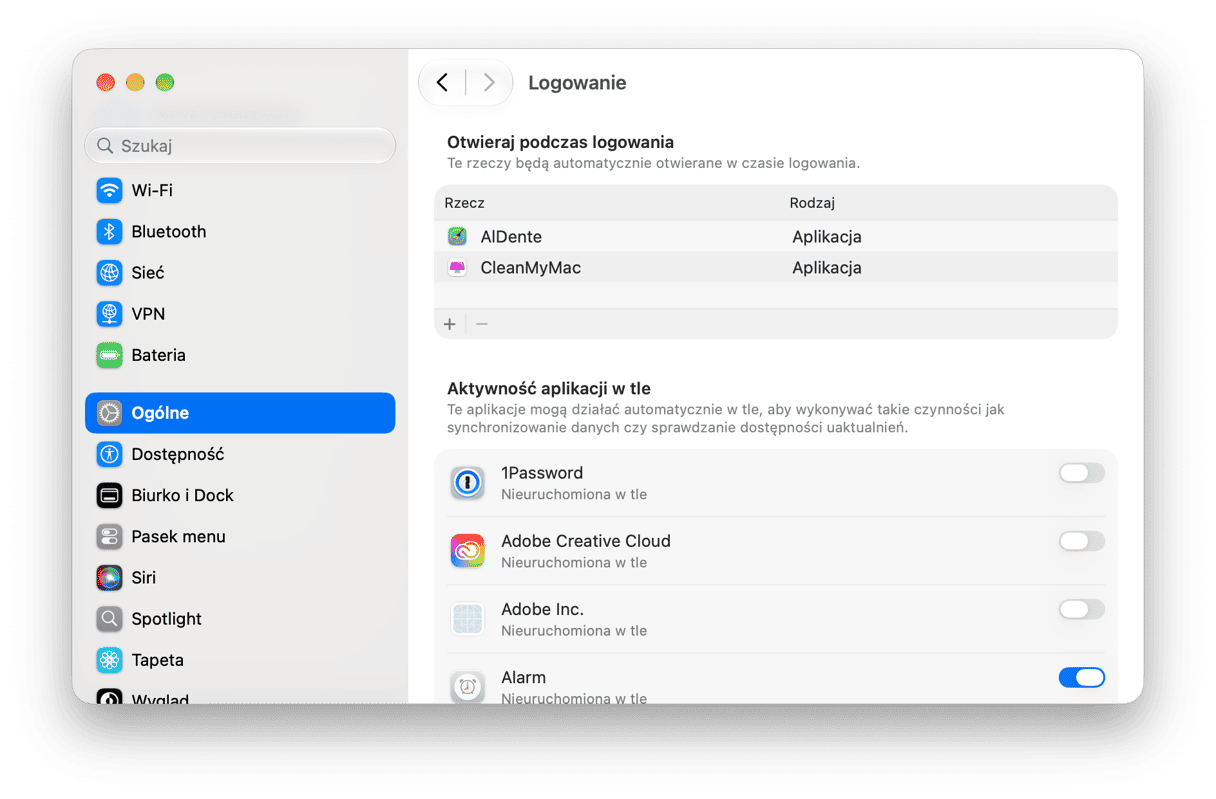This screenshot has width=1216, height=799.
Task: Select Ogólne in the sidebar
Action: (x=240, y=413)
